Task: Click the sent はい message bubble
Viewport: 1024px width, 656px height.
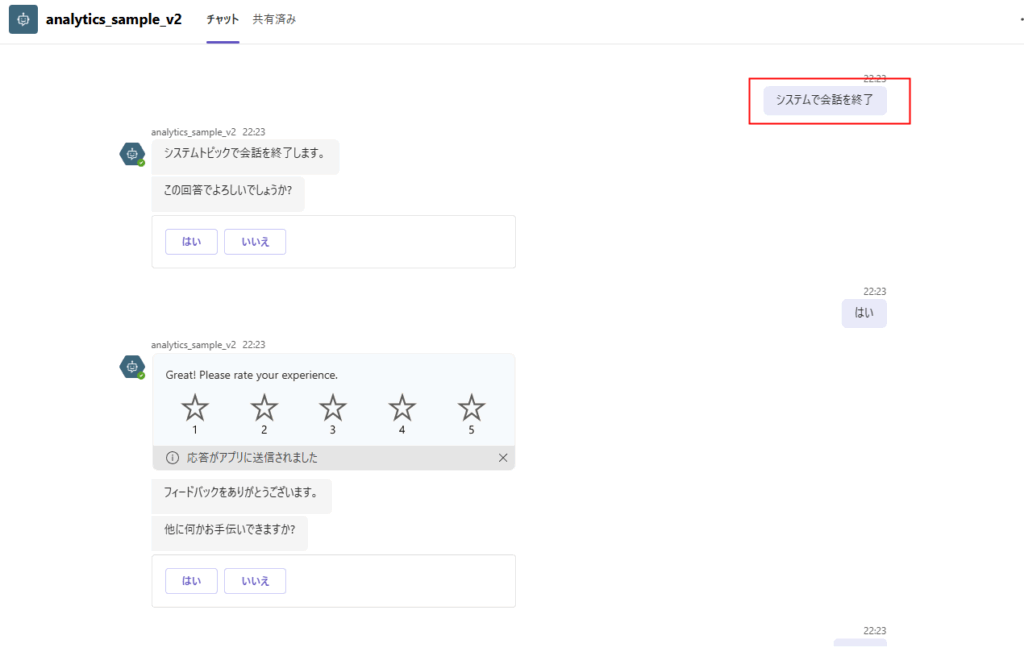Action: click(x=864, y=313)
